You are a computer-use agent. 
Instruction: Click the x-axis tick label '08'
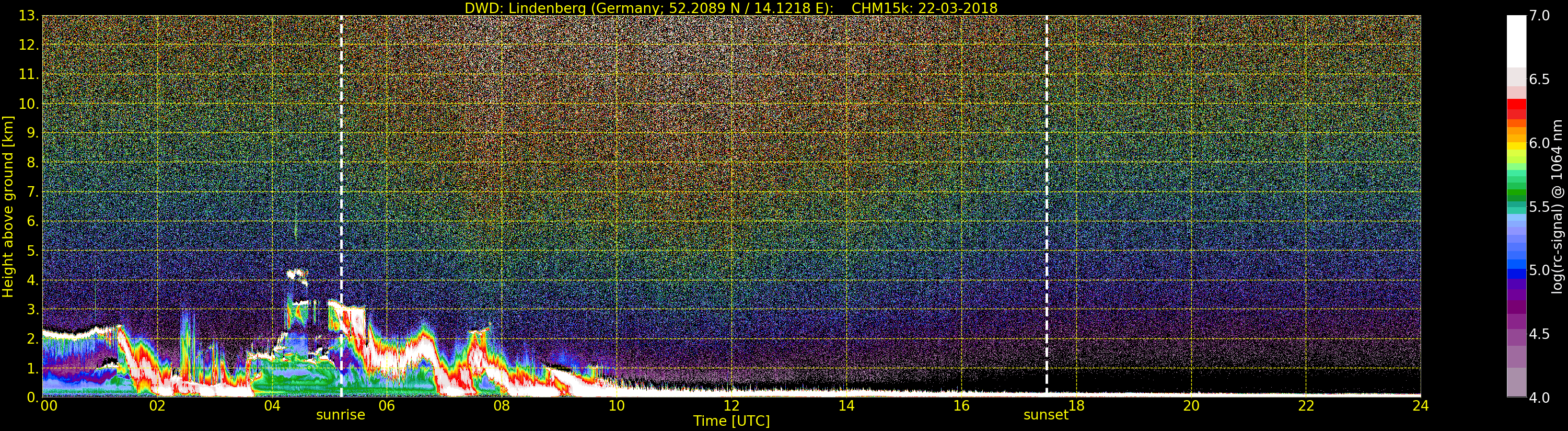click(x=502, y=406)
